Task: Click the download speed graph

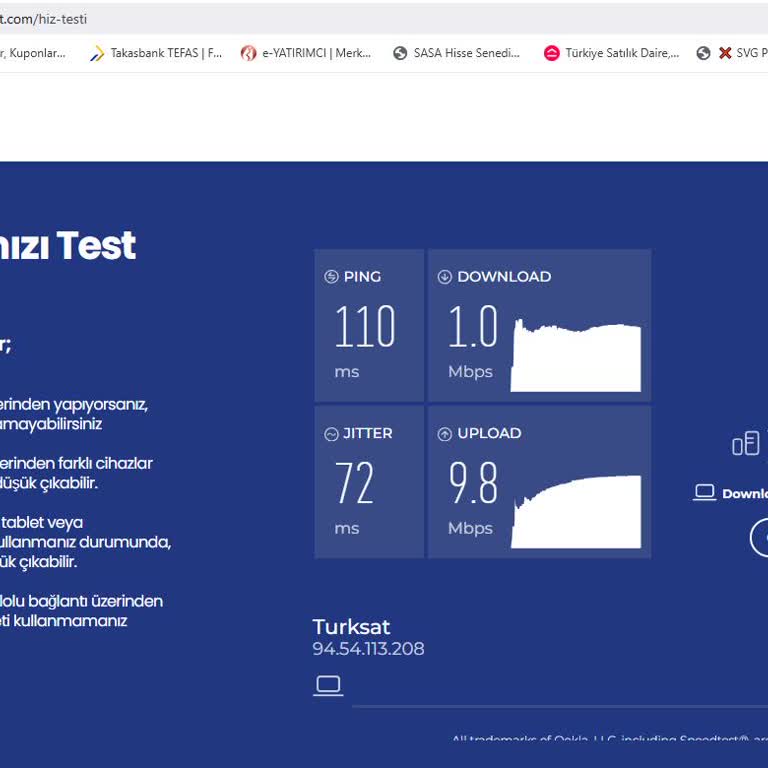Action: tap(576, 356)
